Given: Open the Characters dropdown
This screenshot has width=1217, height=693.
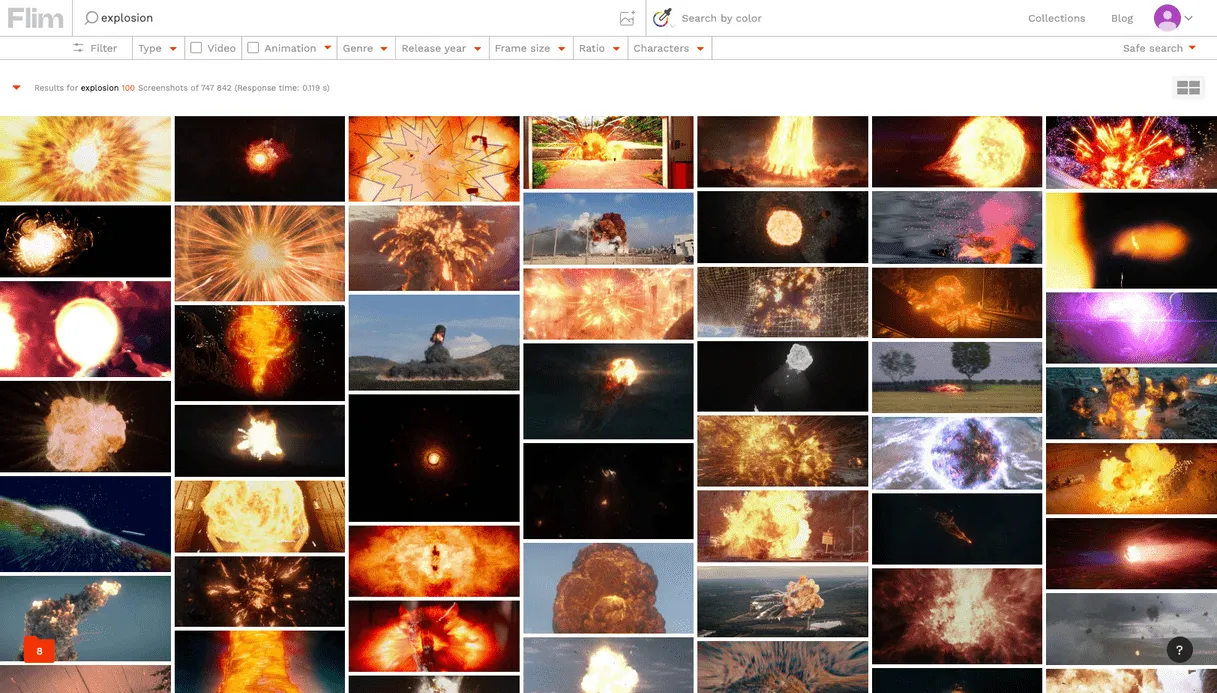Looking at the screenshot, I should coord(669,48).
